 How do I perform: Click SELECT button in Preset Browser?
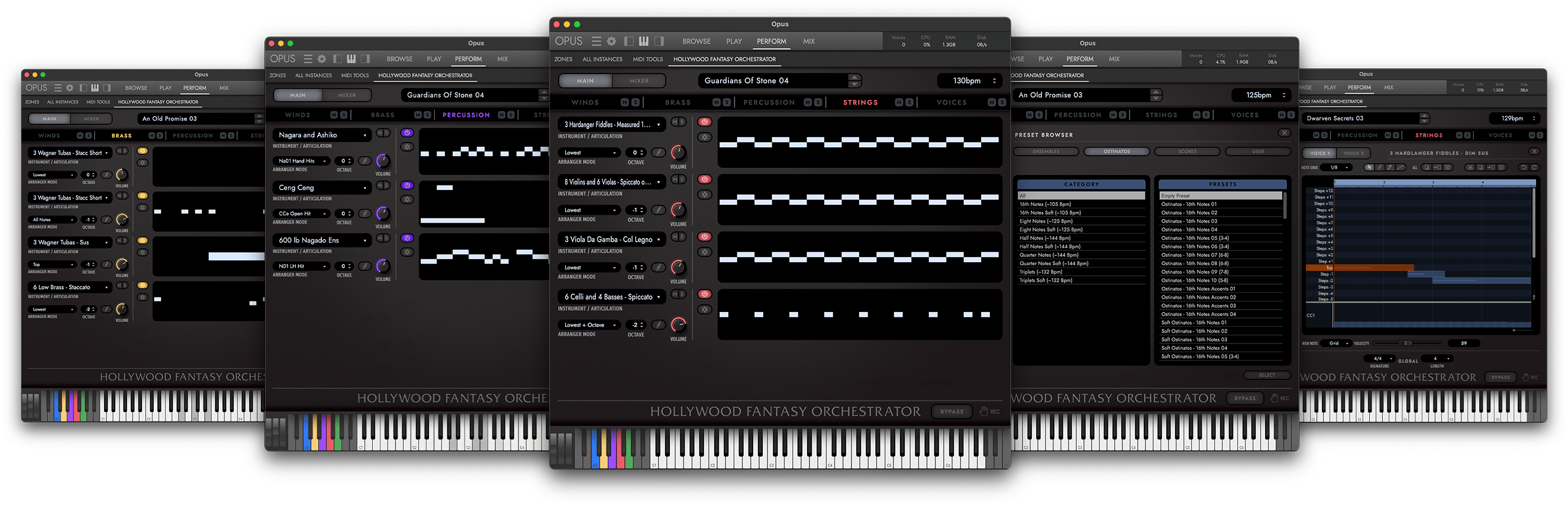tap(1267, 375)
